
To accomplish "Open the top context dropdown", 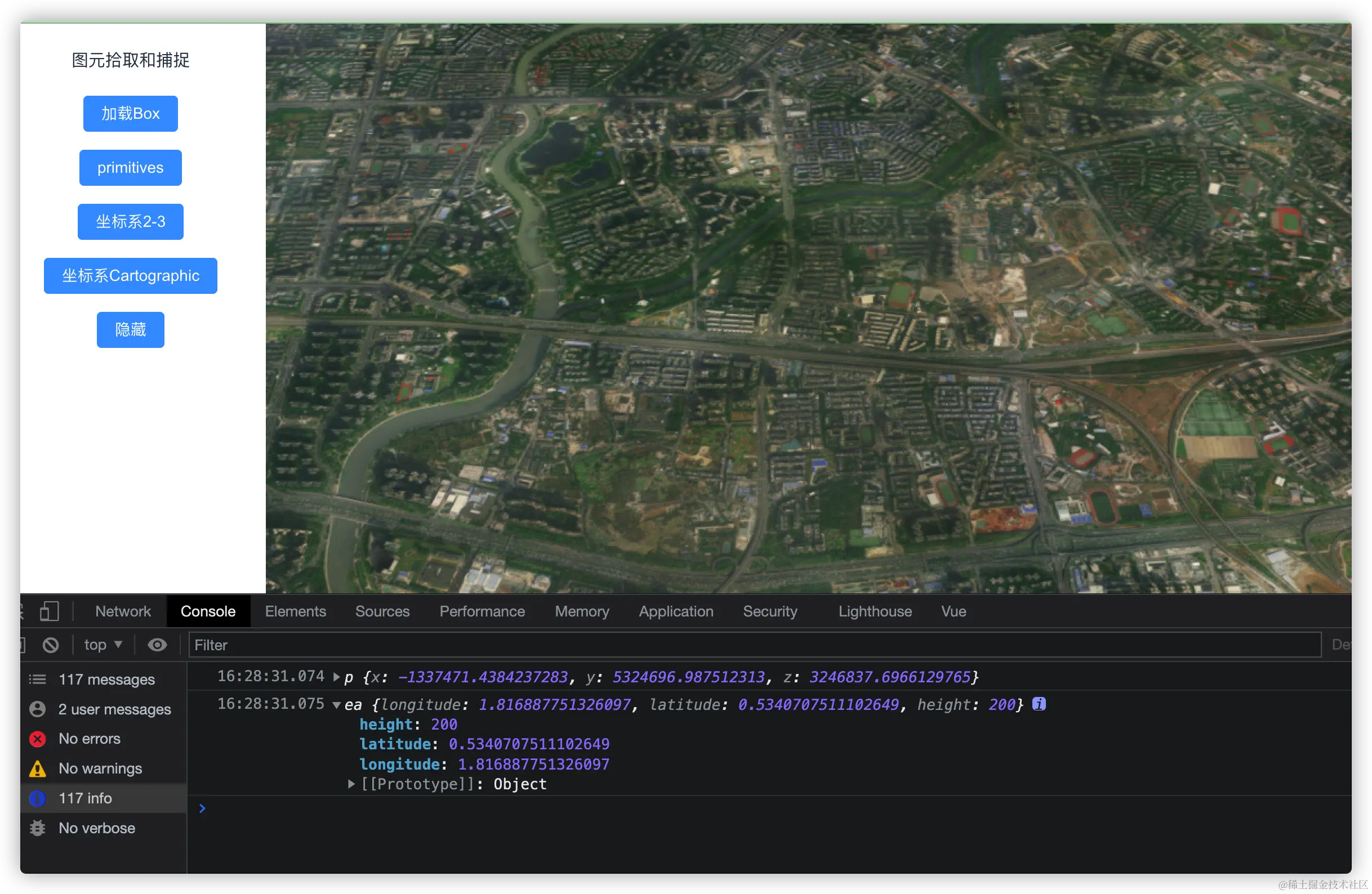I will (103, 645).
